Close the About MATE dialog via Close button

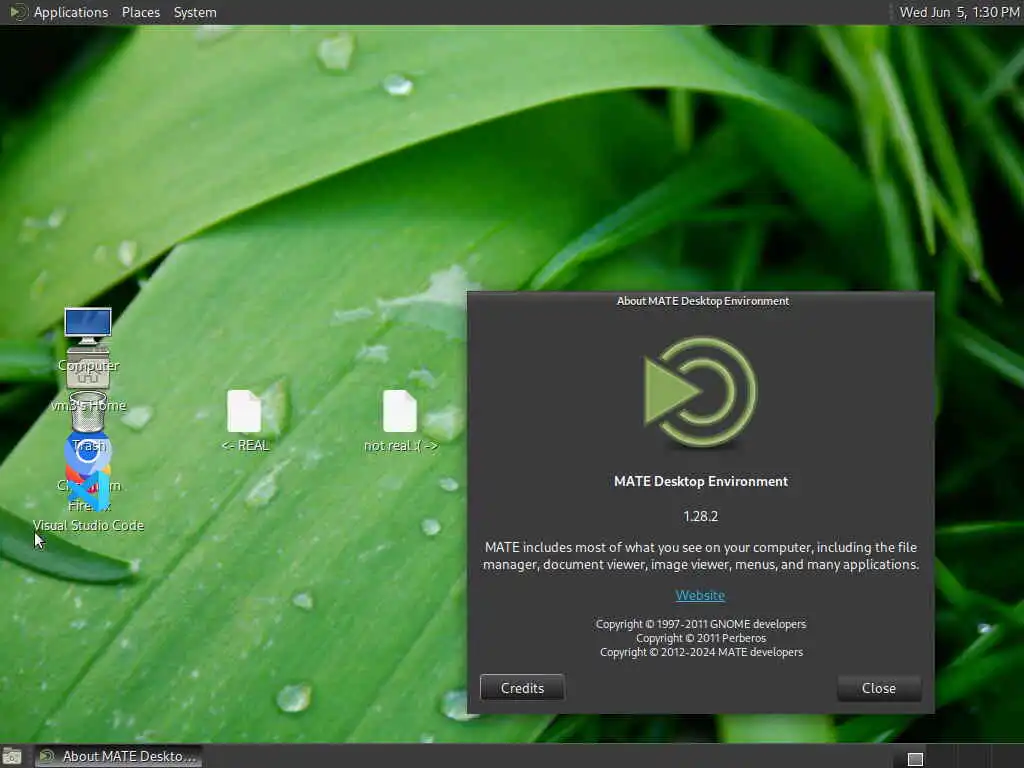[x=878, y=688]
